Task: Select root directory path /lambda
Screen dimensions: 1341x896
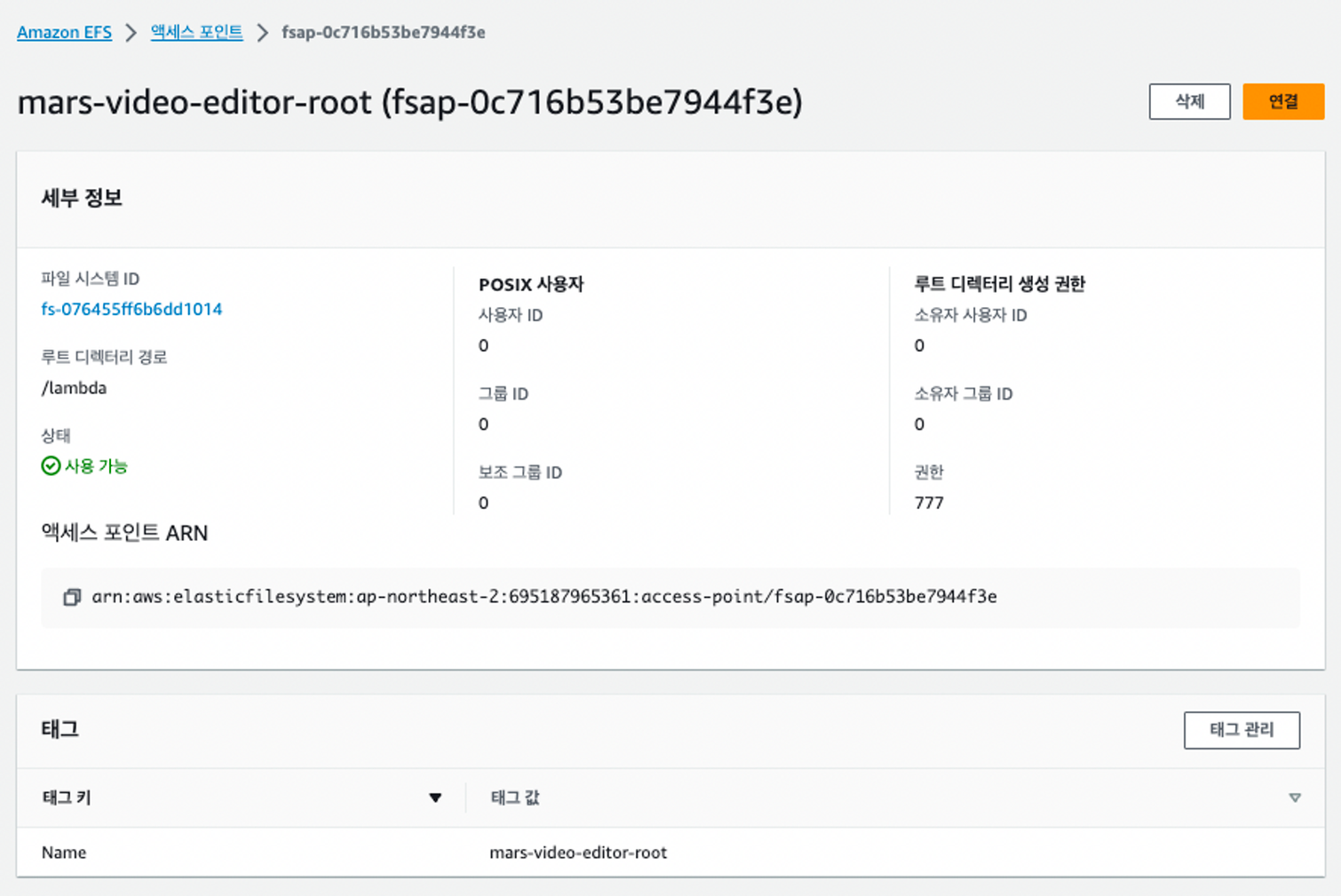Action: point(74,388)
